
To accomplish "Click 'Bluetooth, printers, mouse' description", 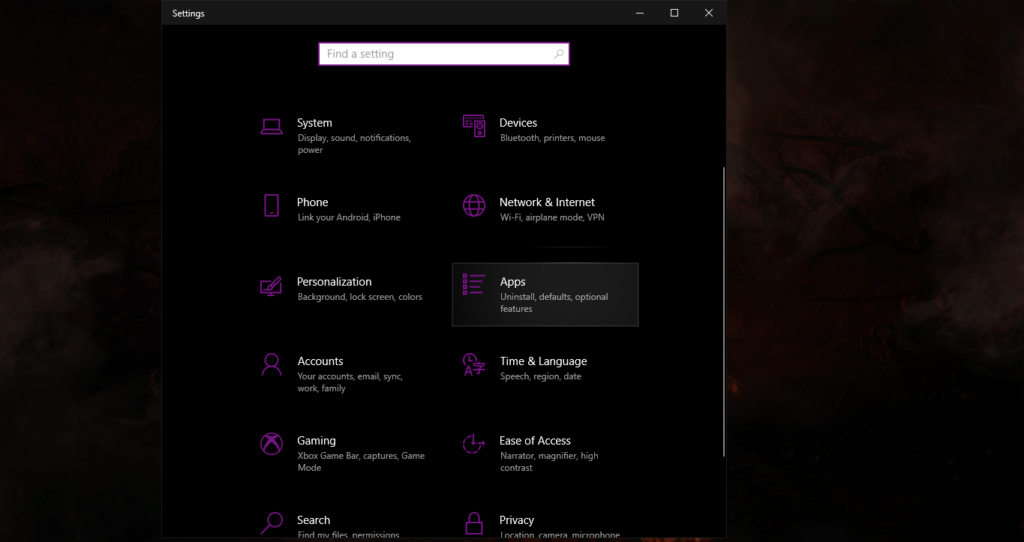I will click(x=552, y=138).
